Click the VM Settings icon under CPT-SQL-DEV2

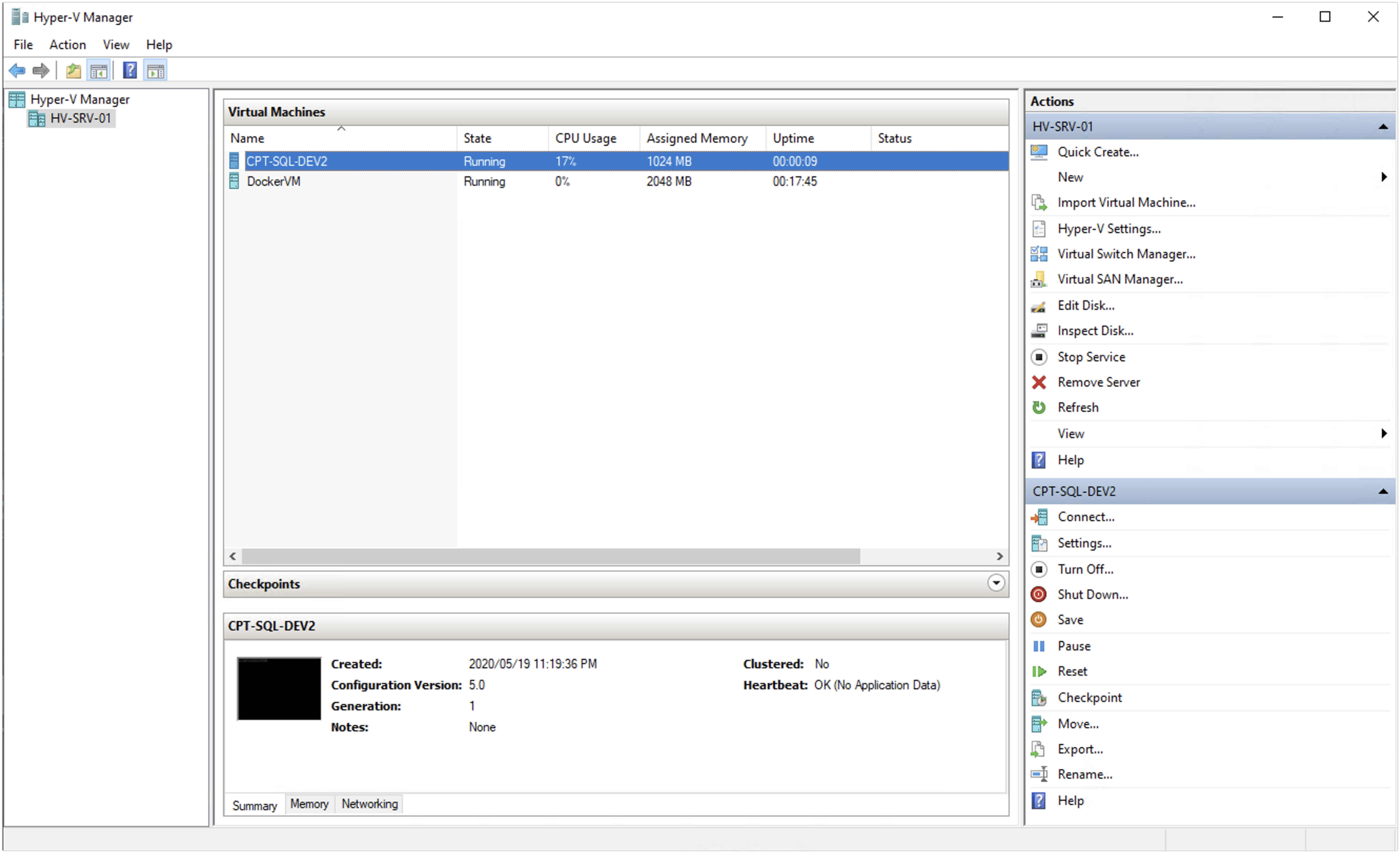[x=1039, y=544]
